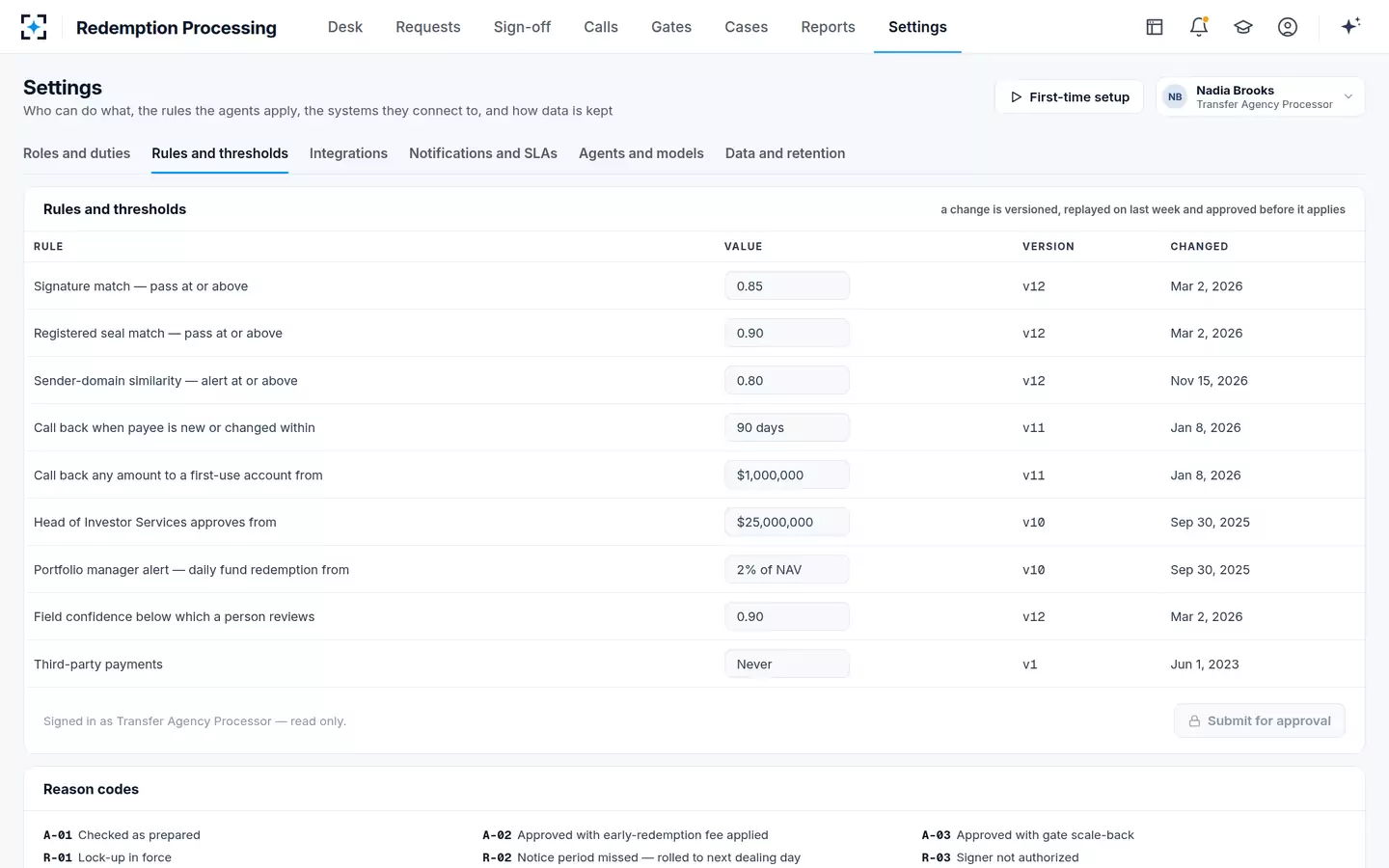
Task: Start the First-time setup
Action: 1069,96
